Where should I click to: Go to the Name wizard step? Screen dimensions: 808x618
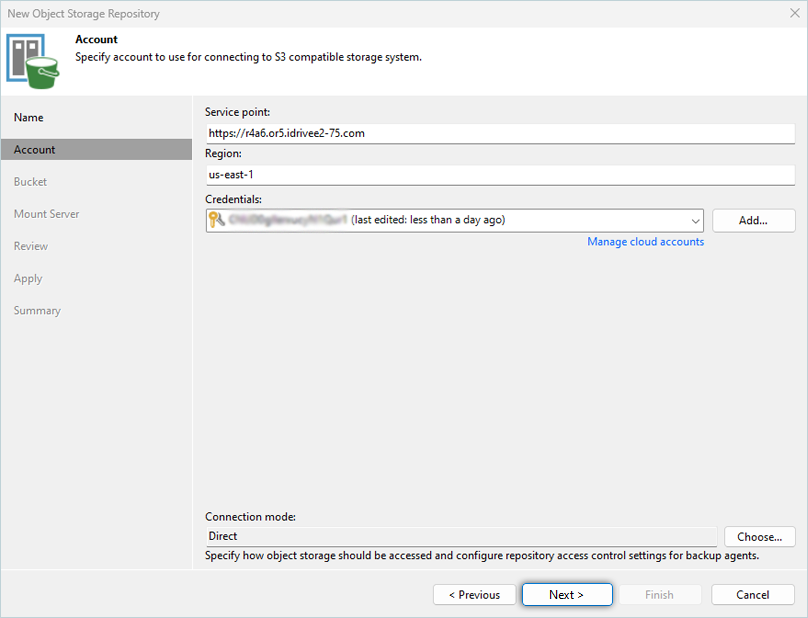(x=29, y=117)
